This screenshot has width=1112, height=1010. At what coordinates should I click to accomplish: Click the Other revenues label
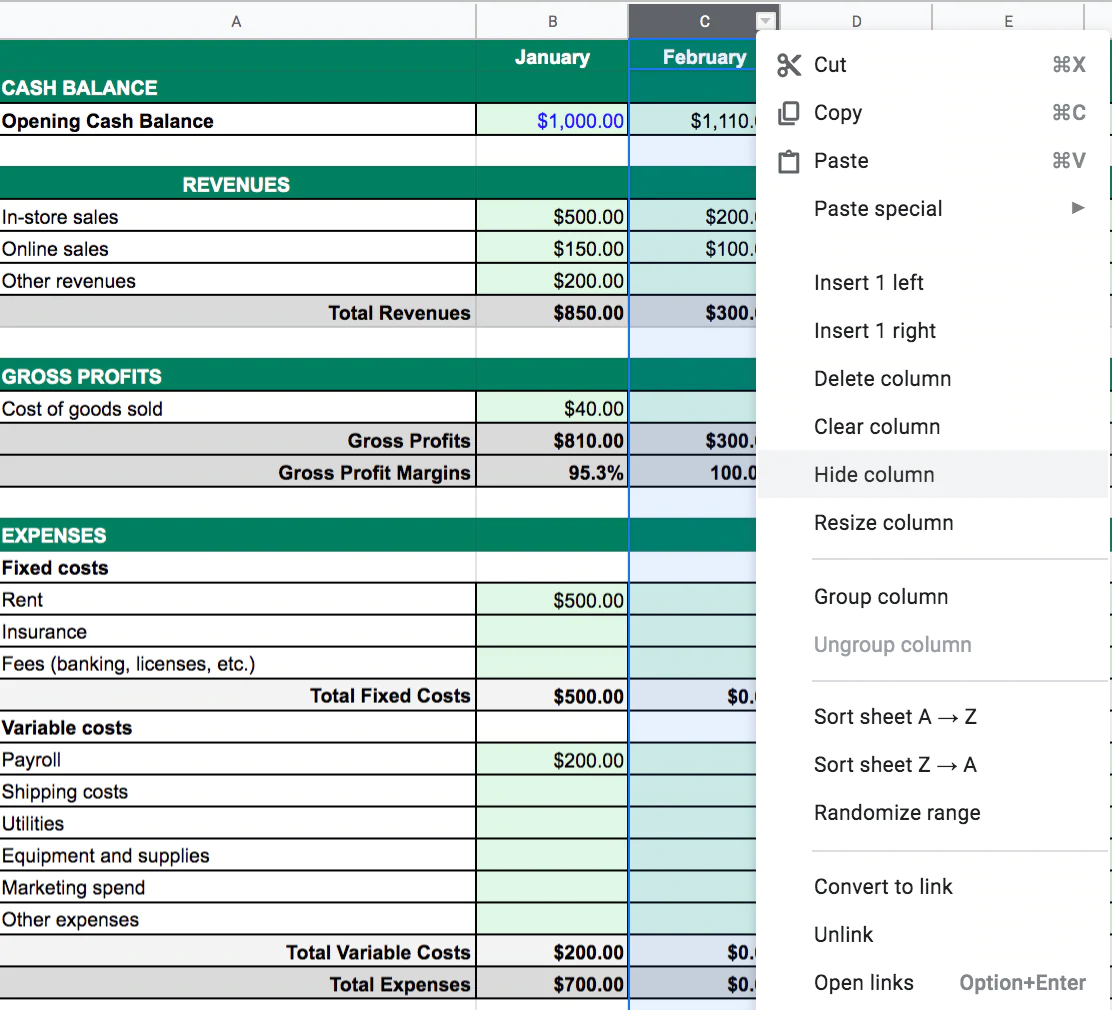(x=68, y=281)
